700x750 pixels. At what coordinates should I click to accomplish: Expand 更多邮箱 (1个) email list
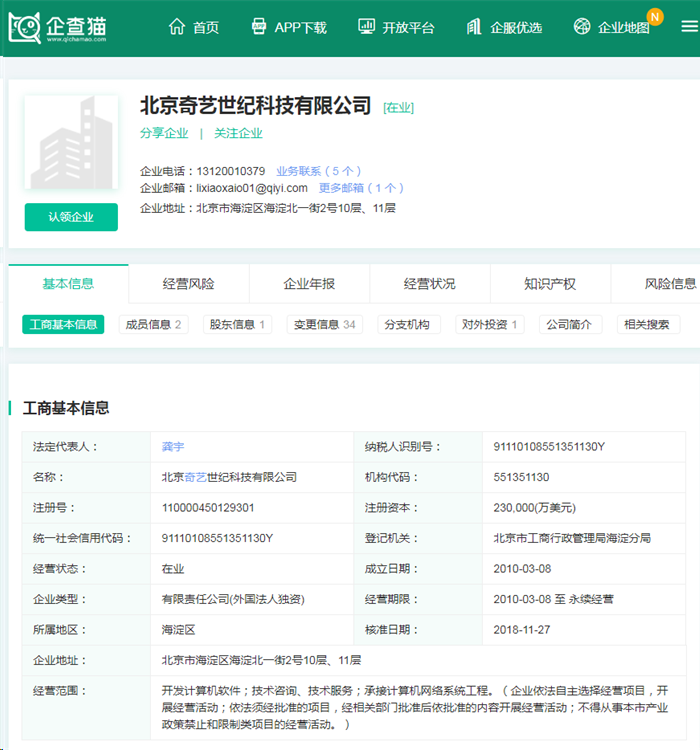point(361,188)
